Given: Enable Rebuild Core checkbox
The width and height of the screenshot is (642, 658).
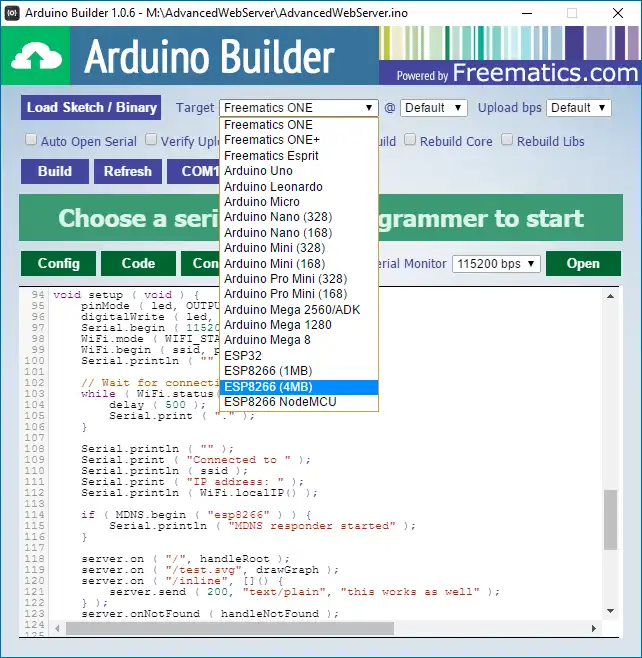Looking at the screenshot, I should pos(410,139).
